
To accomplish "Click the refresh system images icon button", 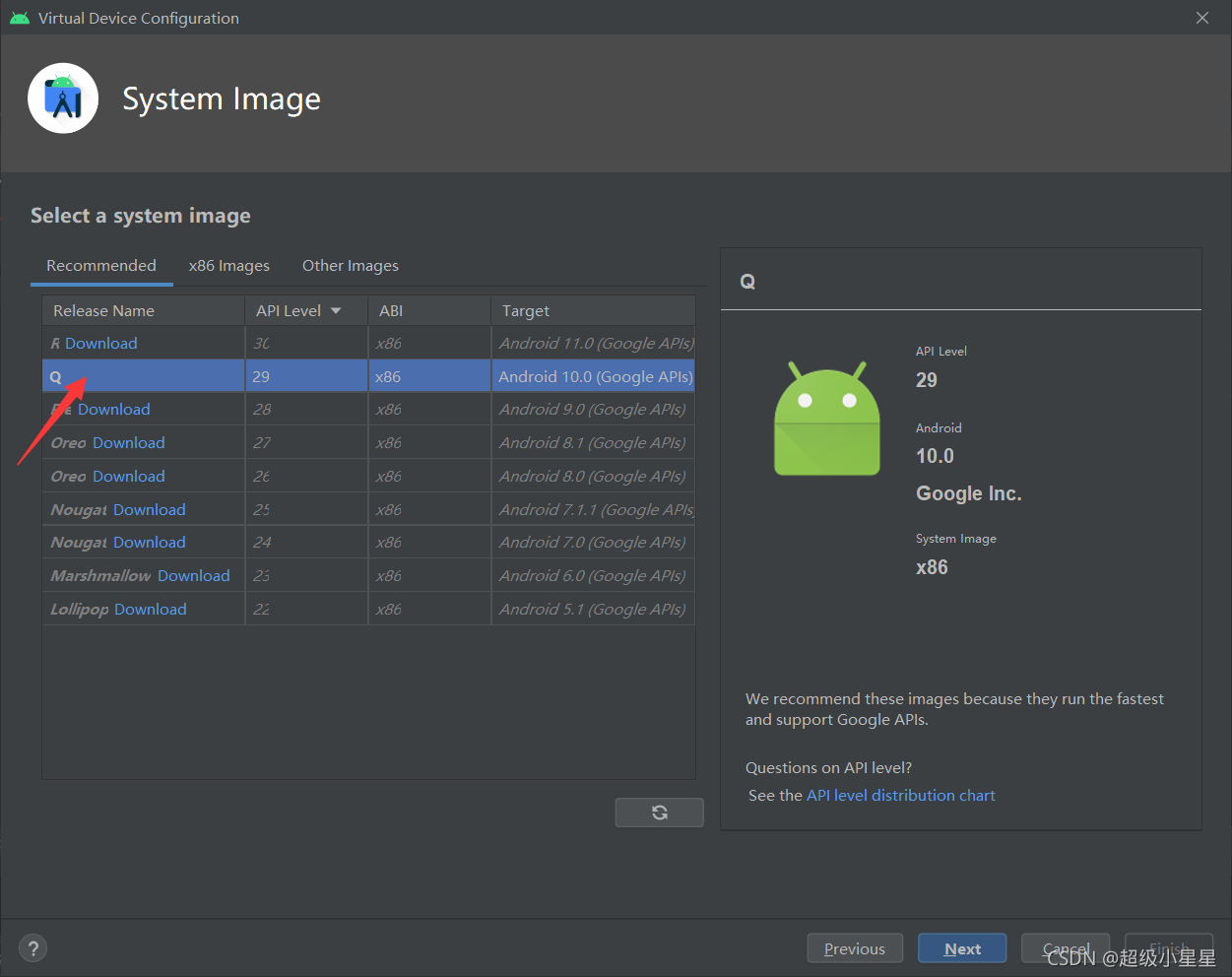I will [x=659, y=813].
